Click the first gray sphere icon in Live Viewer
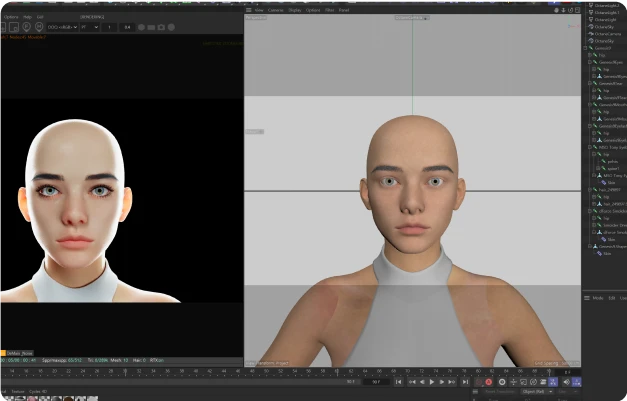This screenshot has height=401, width=627. pos(141,27)
